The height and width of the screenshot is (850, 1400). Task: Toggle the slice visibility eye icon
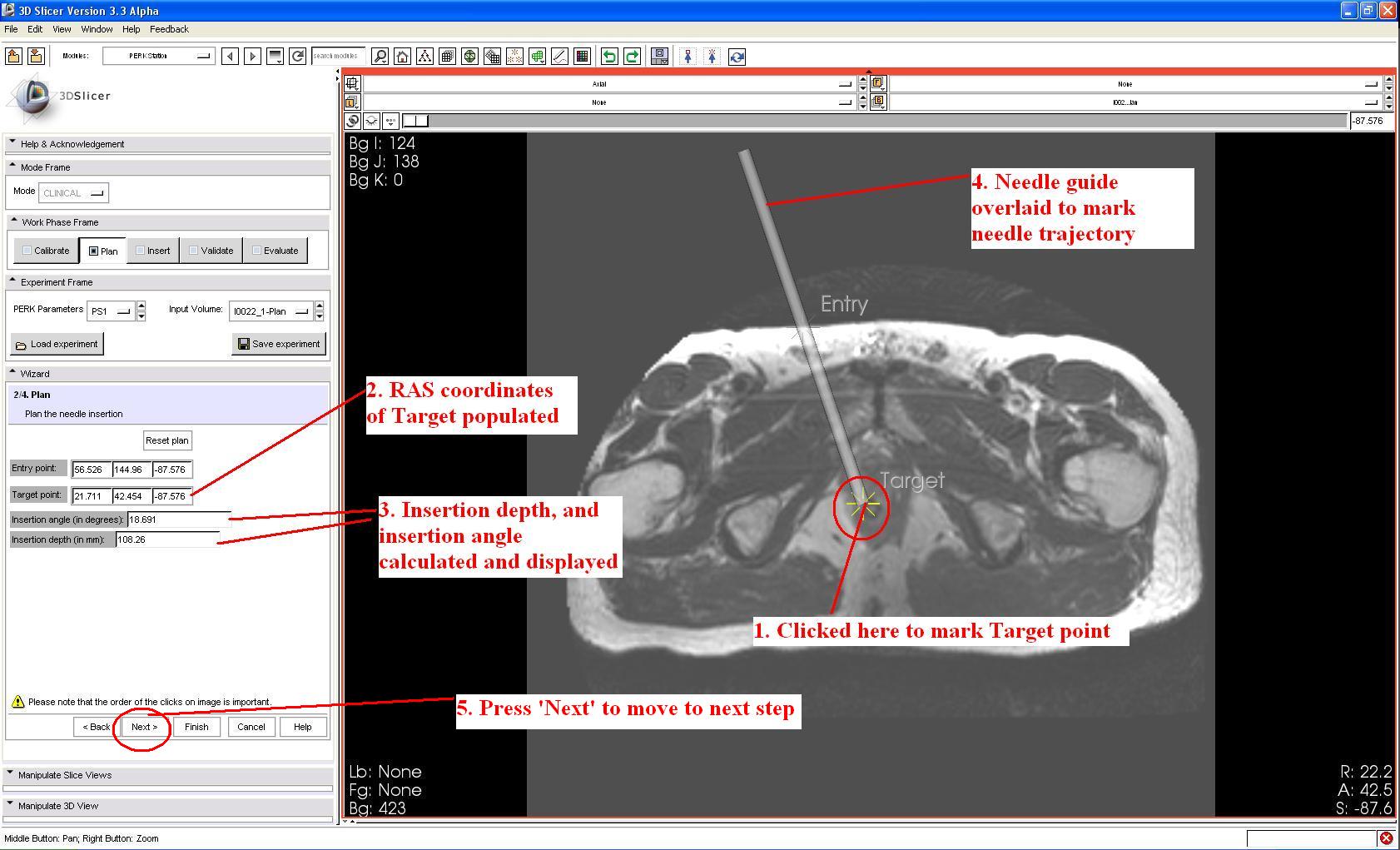372,121
